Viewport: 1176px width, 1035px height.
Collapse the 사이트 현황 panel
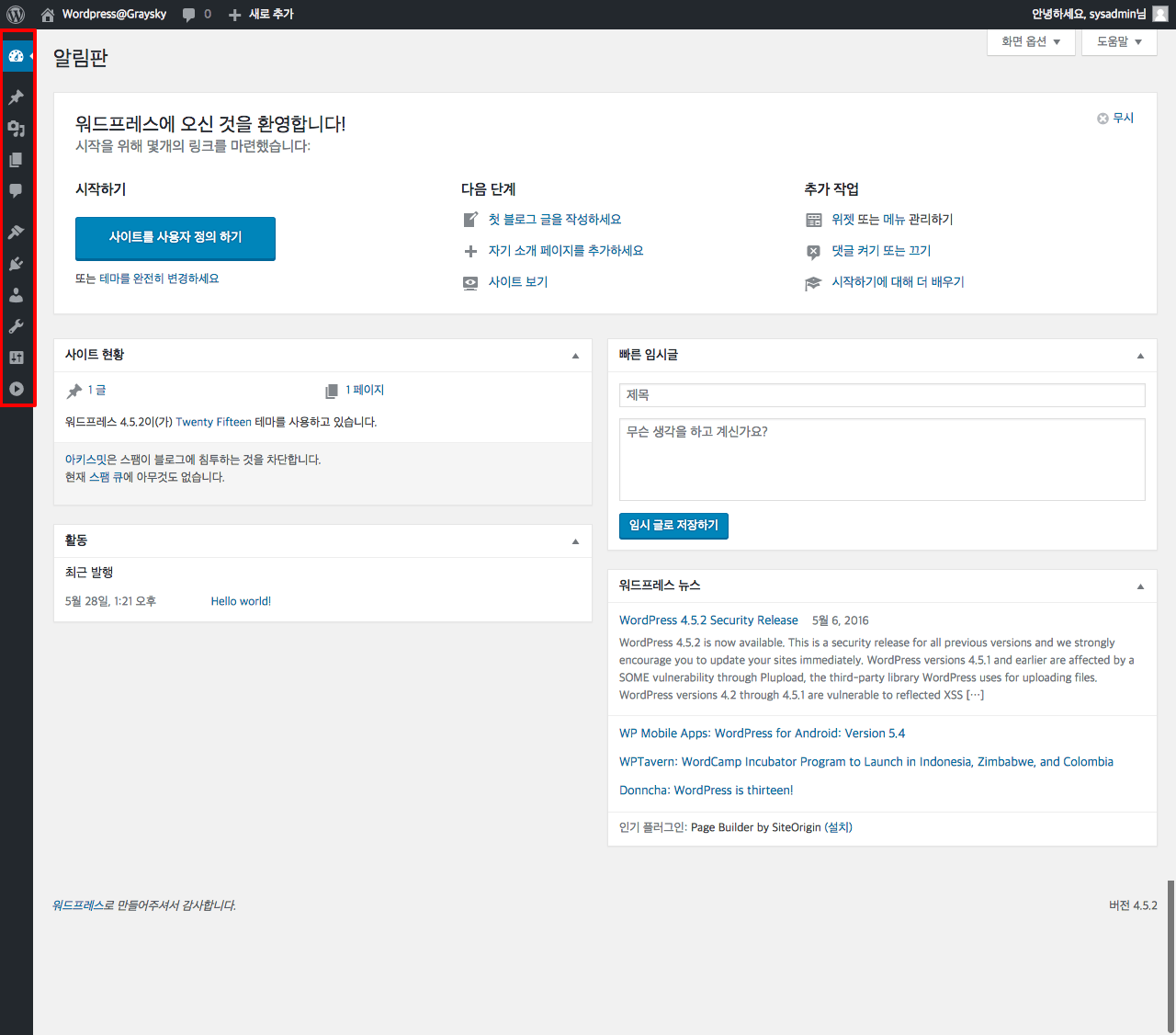tap(575, 356)
